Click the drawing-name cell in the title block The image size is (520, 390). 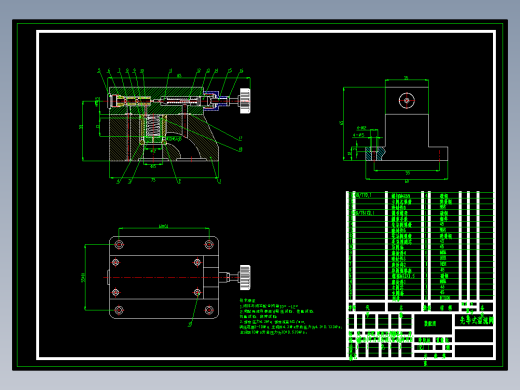pyautogui.click(x=432, y=324)
